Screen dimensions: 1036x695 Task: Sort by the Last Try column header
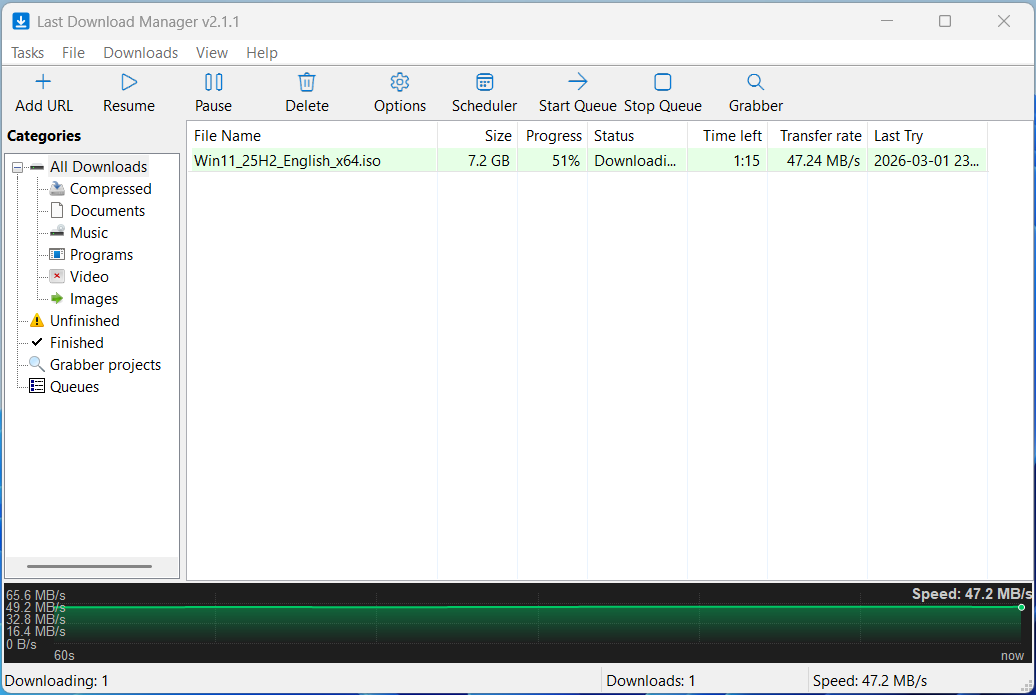[928, 135]
